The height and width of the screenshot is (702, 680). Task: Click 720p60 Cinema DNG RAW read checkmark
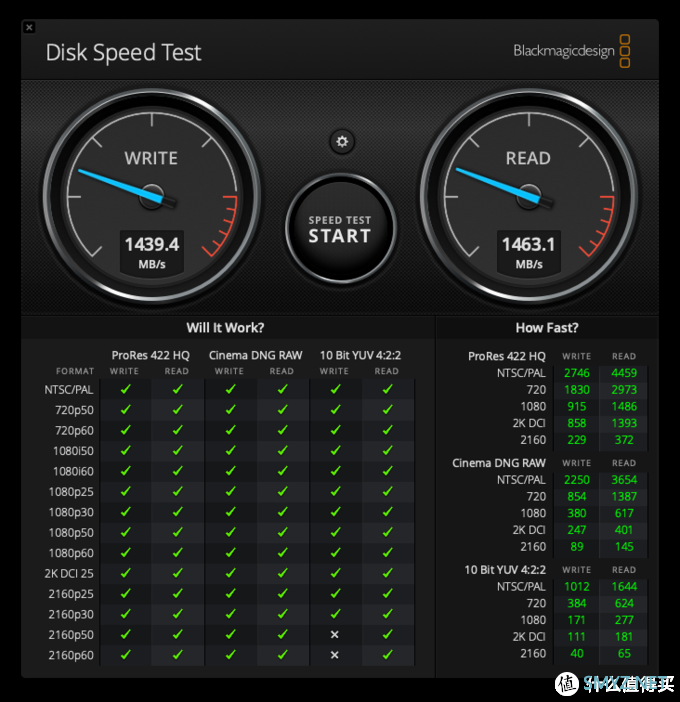pos(282,430)
